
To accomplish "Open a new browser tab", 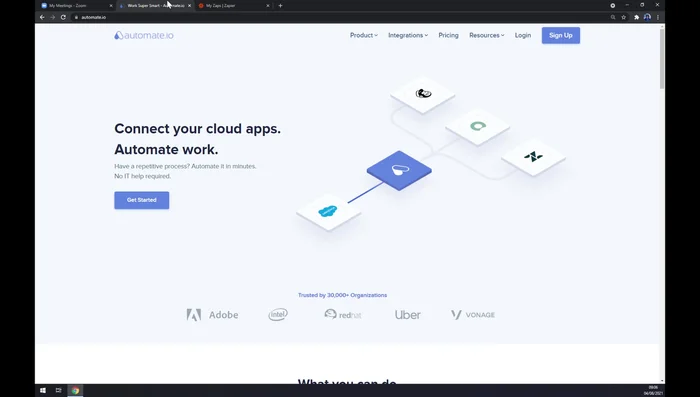I will (x=280, y=6).
